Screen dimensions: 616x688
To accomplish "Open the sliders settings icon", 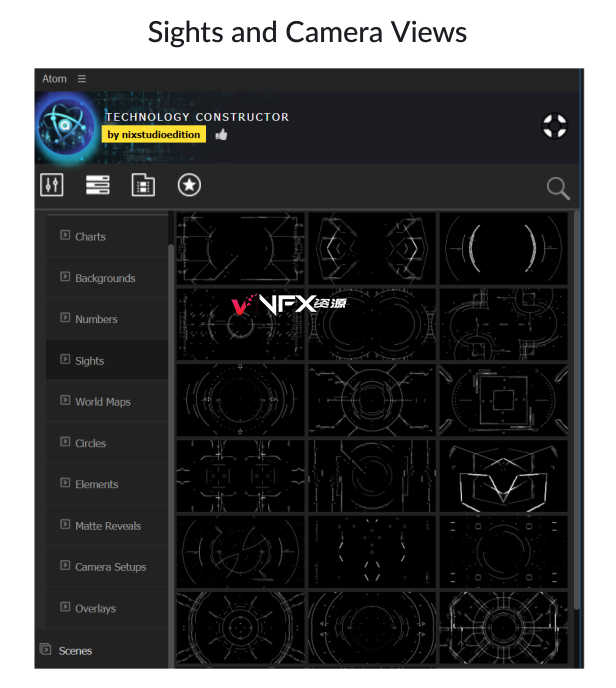I will [52, 185].
